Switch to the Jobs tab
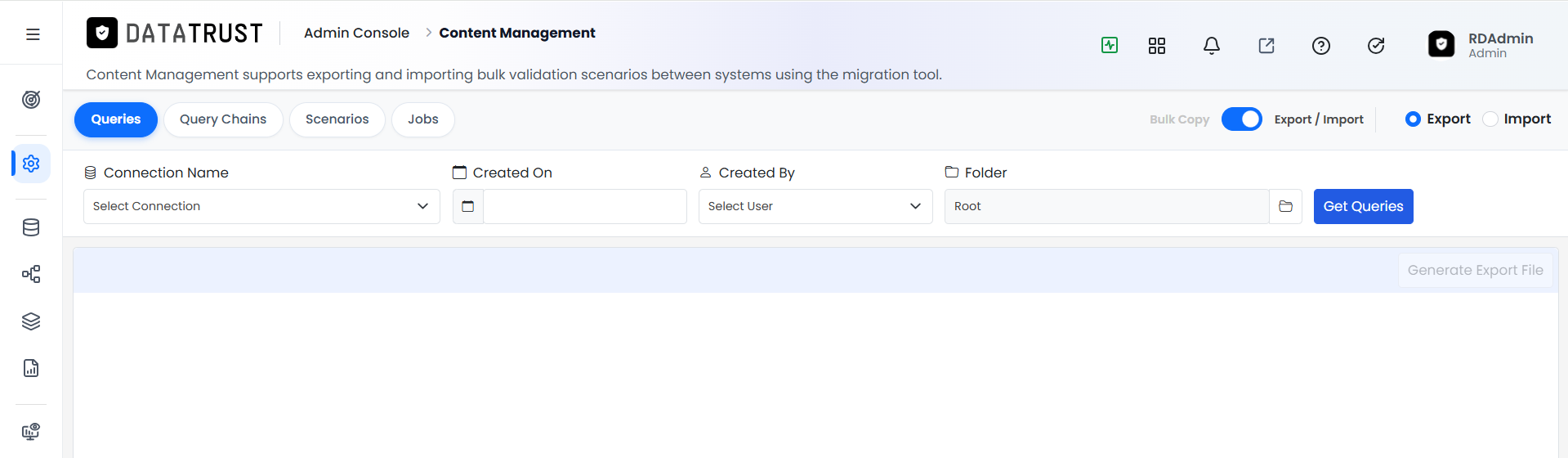 [x=423, y=119]
